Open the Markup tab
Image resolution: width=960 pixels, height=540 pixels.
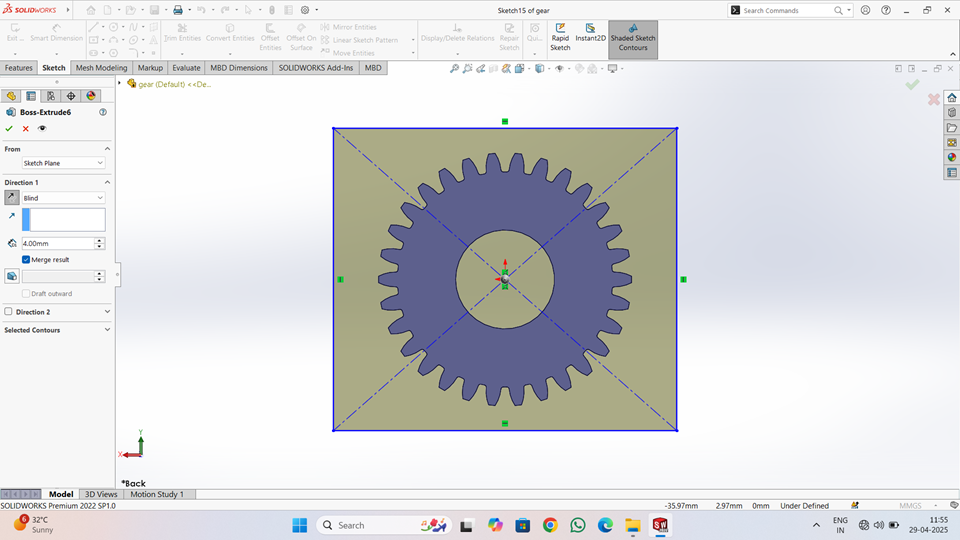[150, 68]
